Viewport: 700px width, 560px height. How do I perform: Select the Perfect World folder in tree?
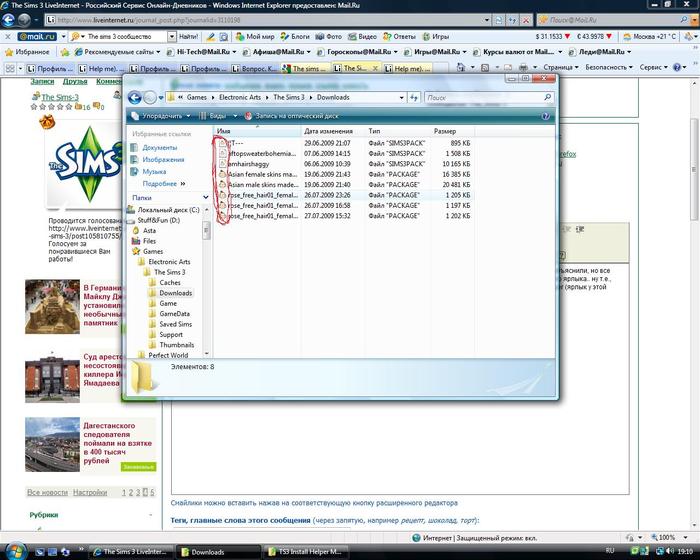click(x=168, y=355)
